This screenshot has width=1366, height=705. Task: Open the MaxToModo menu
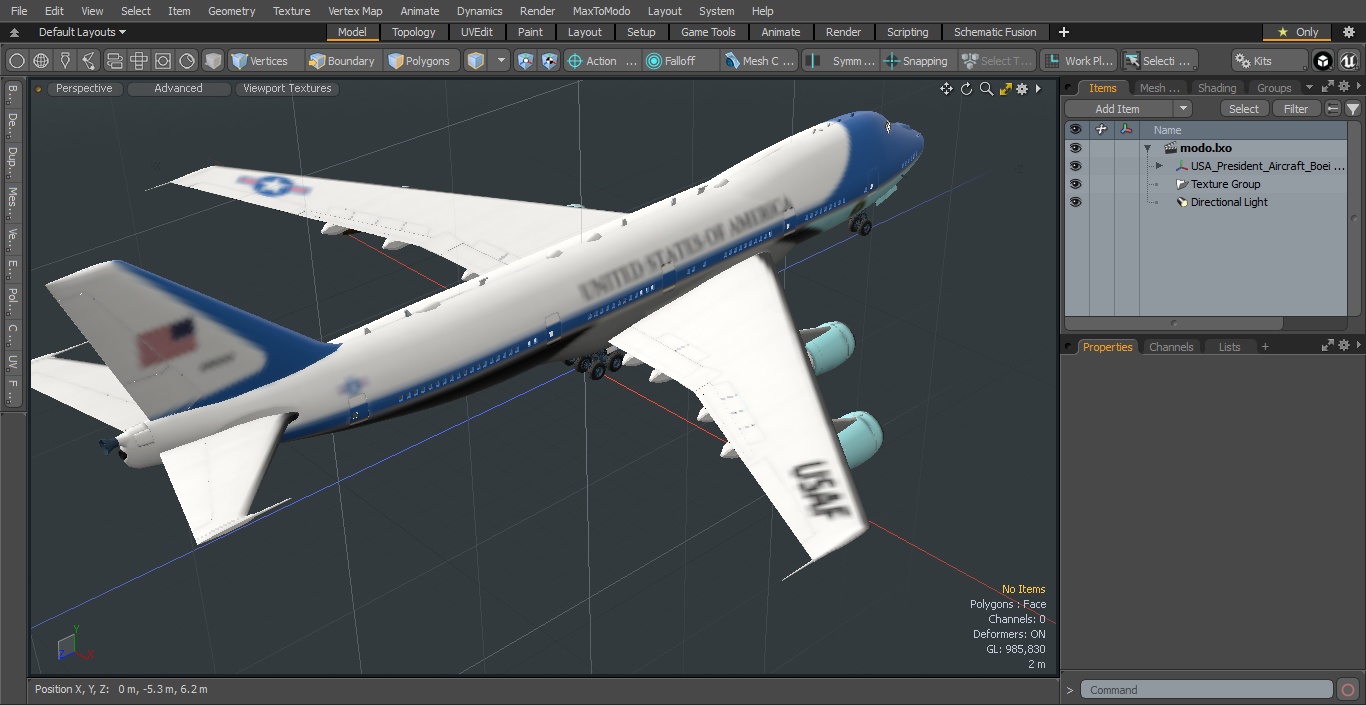601,11
